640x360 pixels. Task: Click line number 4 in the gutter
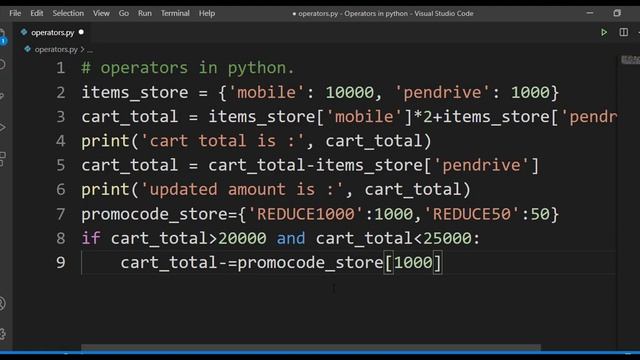point(60,141)
